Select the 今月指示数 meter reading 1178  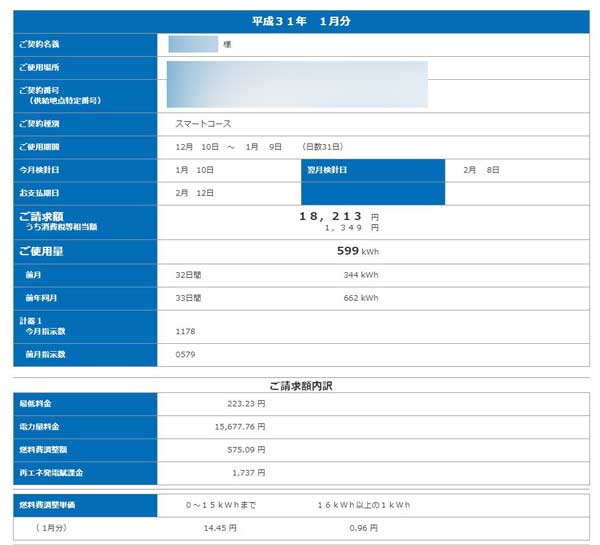pos(185,330)
